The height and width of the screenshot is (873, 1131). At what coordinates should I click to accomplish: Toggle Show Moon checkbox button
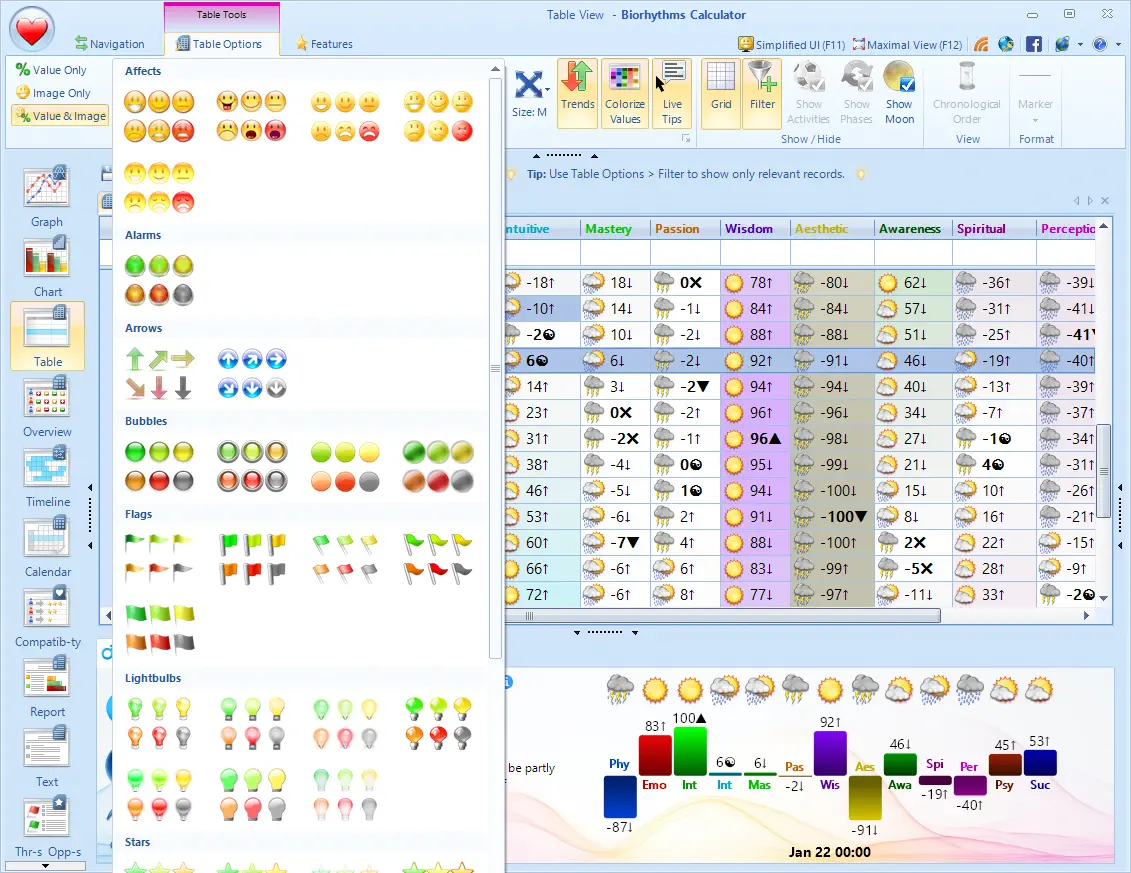[x=899, y=93]
